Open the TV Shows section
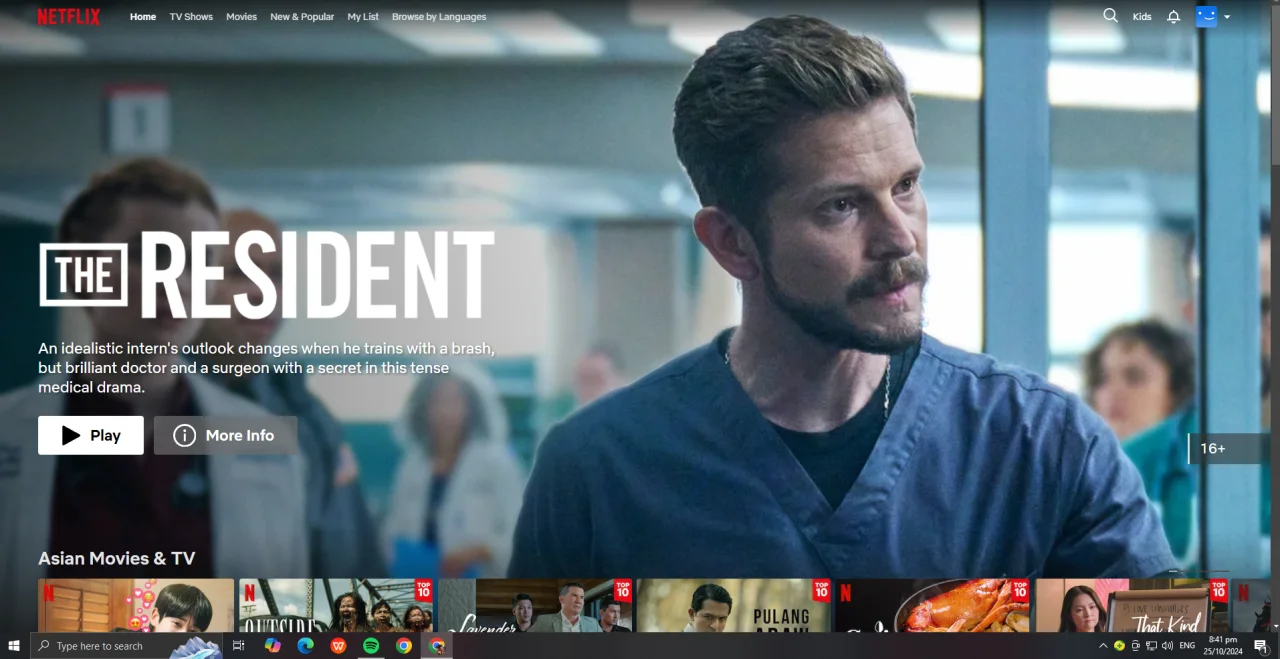Image resolution: width=1280 pixels, height=659 pixels. [x=191, y=17]
